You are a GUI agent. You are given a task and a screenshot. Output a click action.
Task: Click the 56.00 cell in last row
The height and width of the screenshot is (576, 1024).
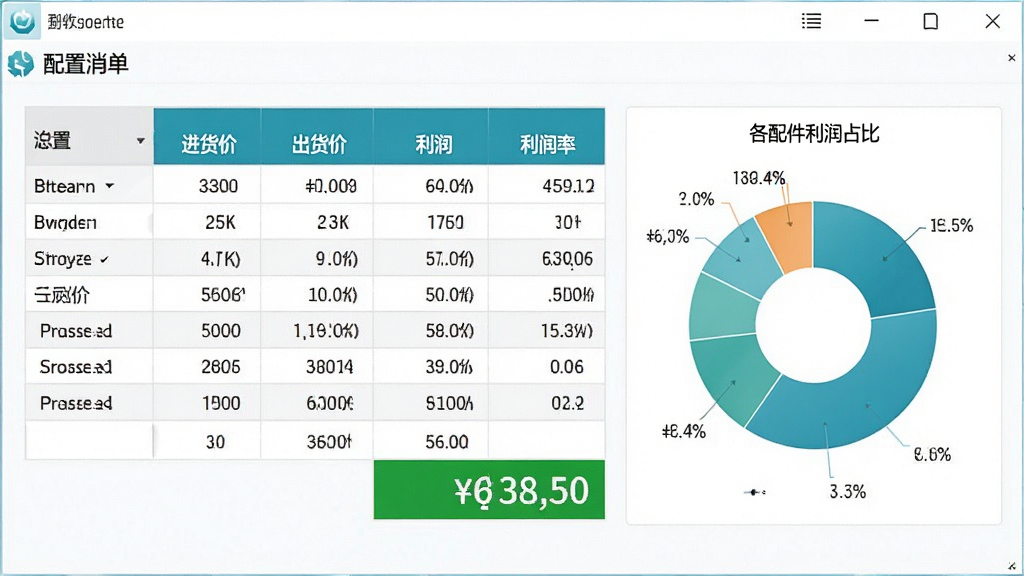431,441
